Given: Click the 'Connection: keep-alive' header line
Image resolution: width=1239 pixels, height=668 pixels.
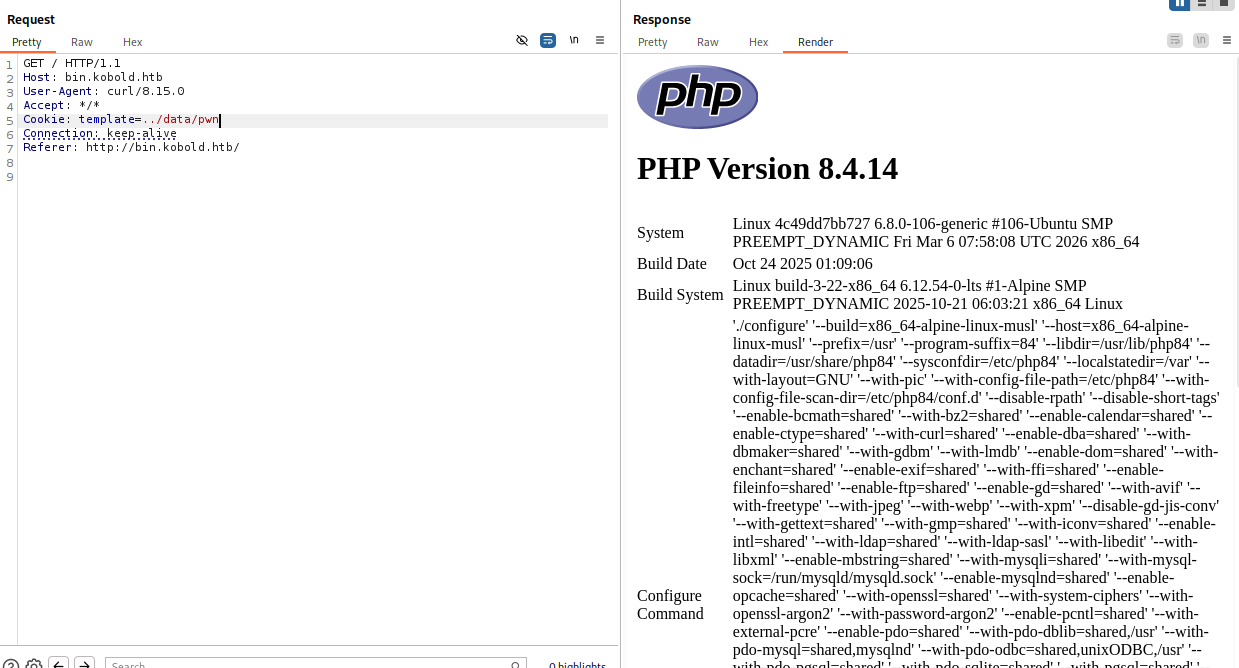Looking at the screenshot, I should (100, 133).
